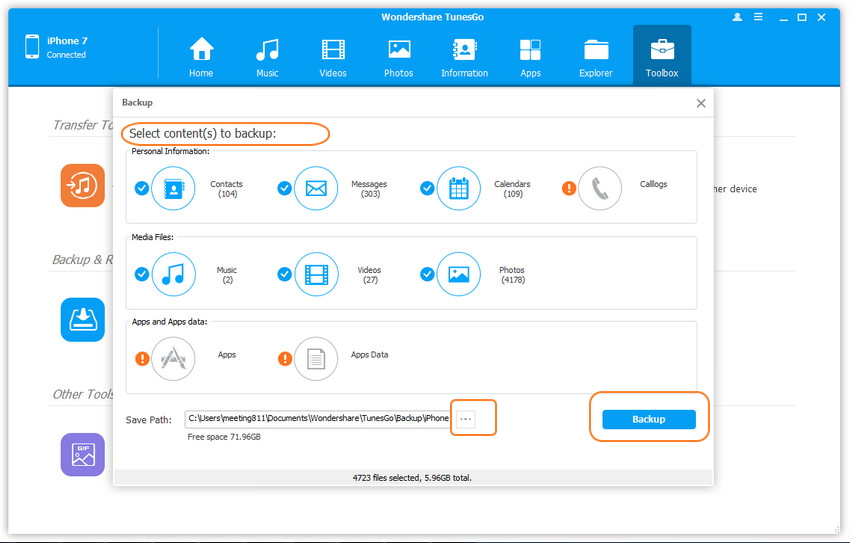Click the Messages envelope icon
Viewport: 850px width, 543px height.
316,188
